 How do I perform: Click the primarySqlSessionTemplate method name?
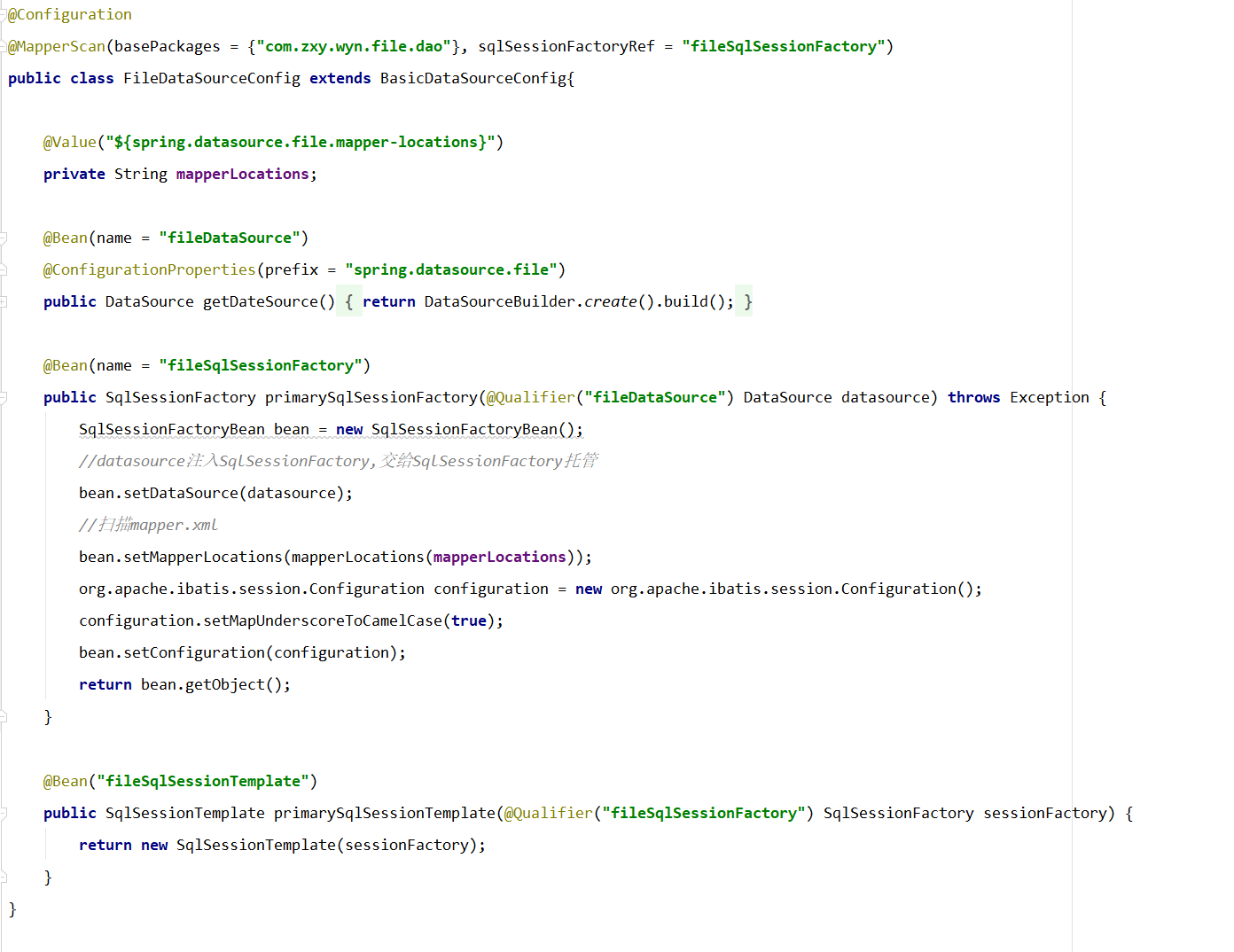[x=385, y=813]
